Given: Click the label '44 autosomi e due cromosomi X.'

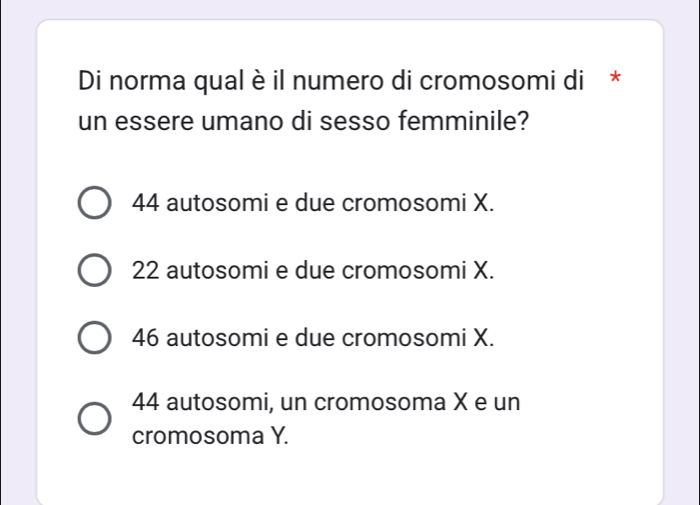Looking at the screenshot, I should click(313, 203).
